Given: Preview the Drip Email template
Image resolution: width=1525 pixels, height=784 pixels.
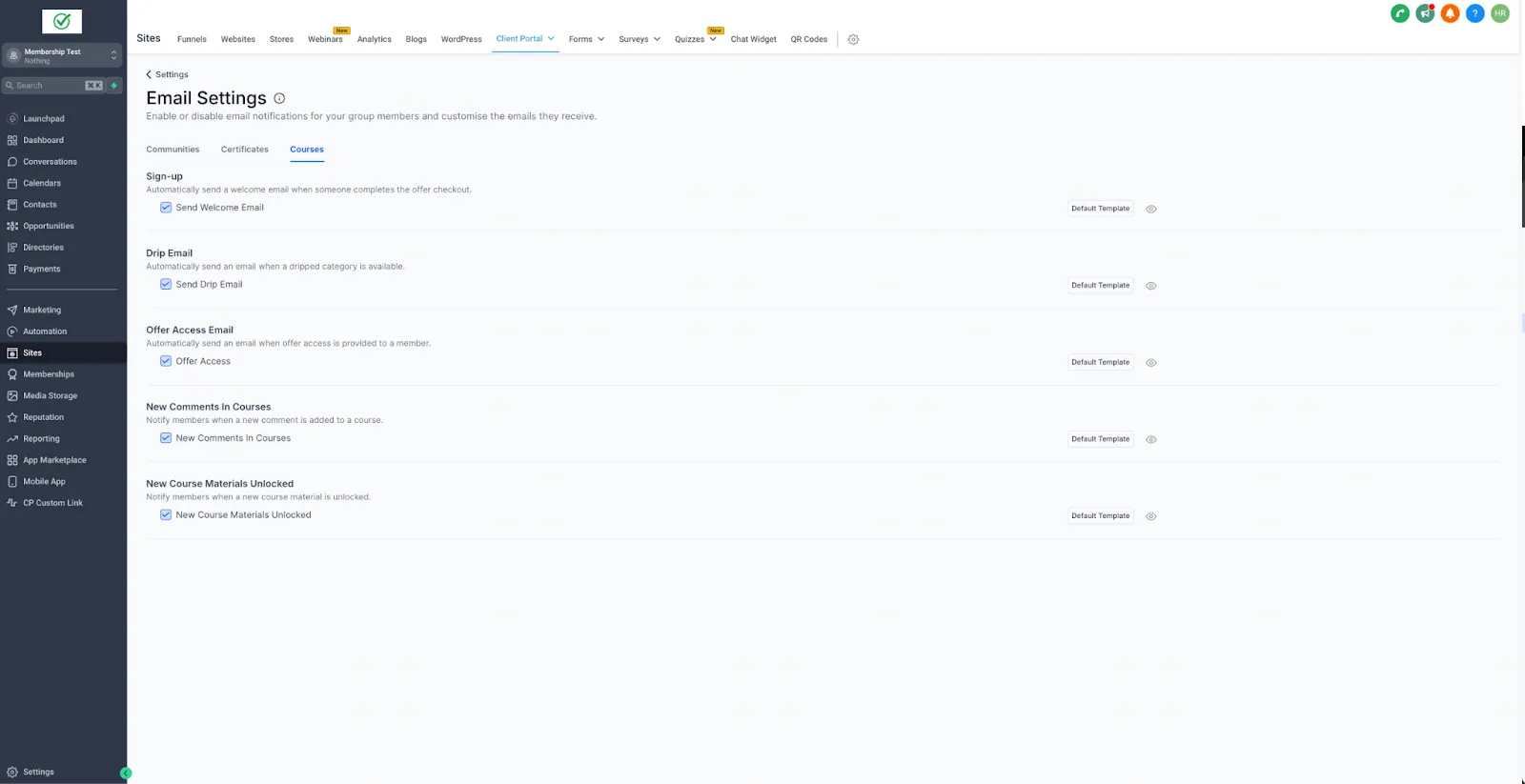Looking at the screenshot, I should (x=1150, y=286).
